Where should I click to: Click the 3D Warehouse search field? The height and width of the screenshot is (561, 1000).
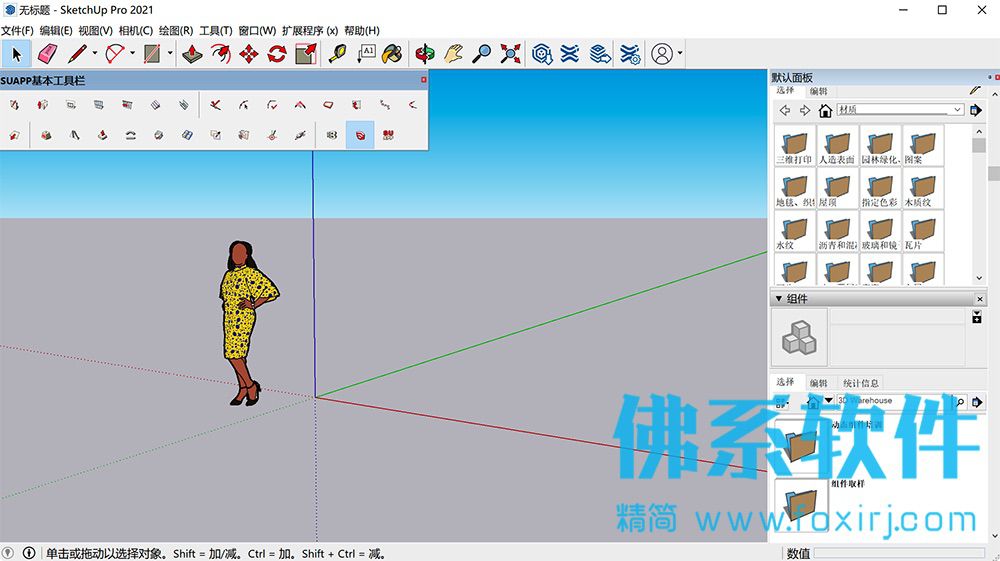894,401
